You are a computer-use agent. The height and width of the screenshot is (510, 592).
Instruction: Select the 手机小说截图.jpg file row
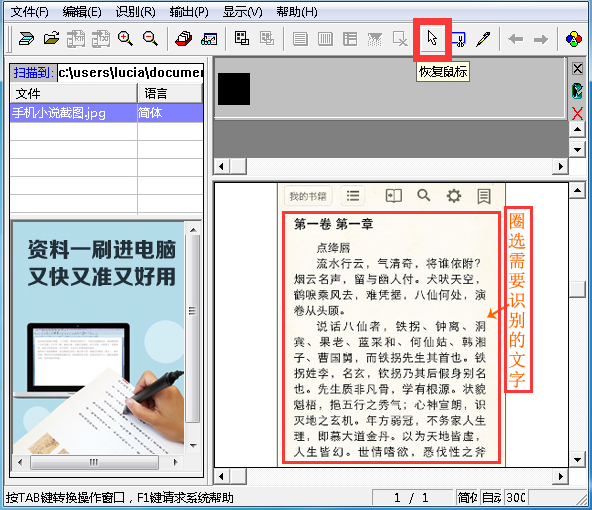pos(106,113)
